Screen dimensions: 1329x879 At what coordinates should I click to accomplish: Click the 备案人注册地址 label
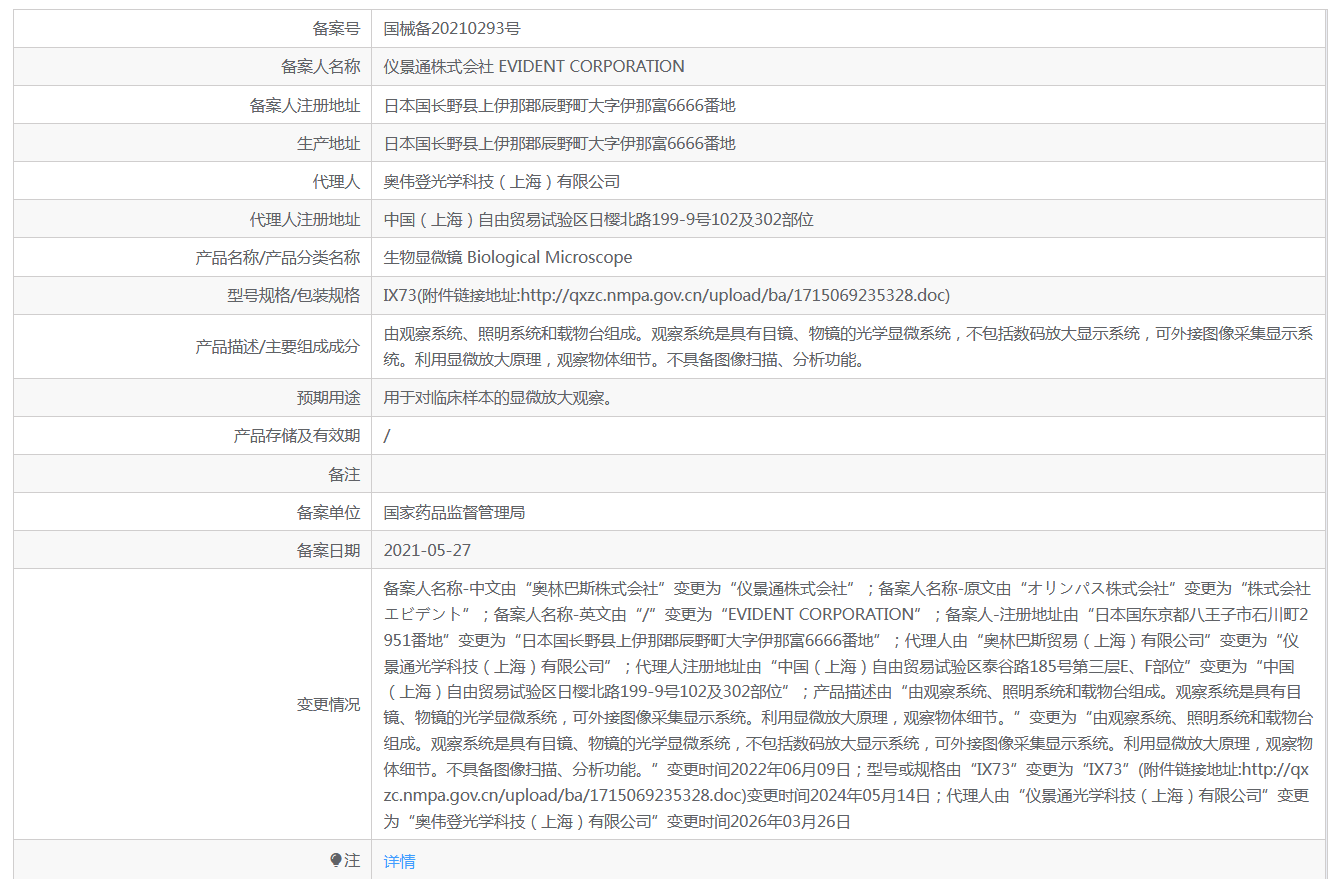tap(305, 105)
